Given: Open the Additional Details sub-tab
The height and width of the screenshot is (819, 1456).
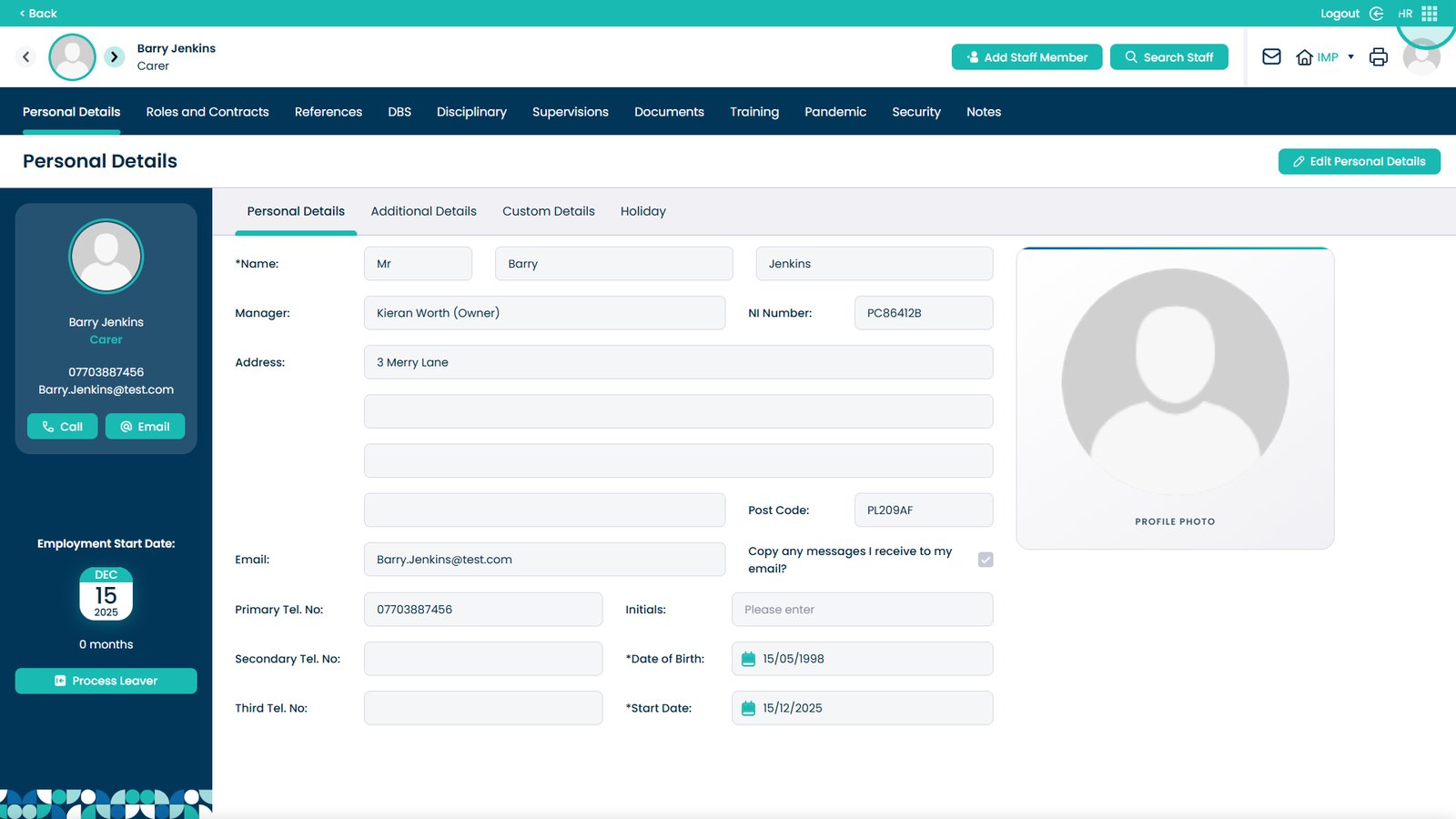Looking at the screenshot, I should (x=423, y=211).
